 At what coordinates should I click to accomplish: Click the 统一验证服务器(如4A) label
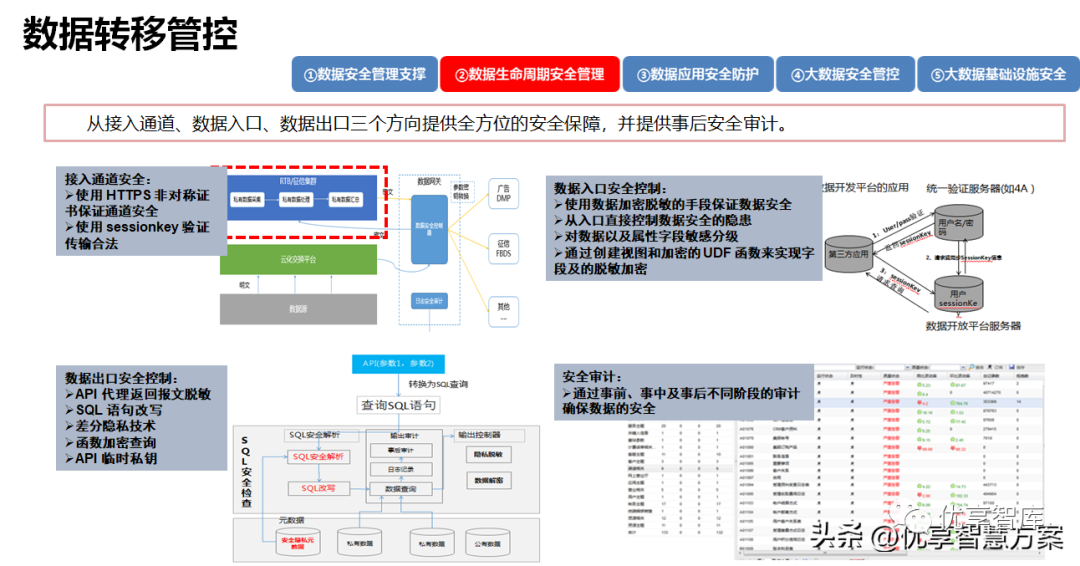[x=980, y=188]
